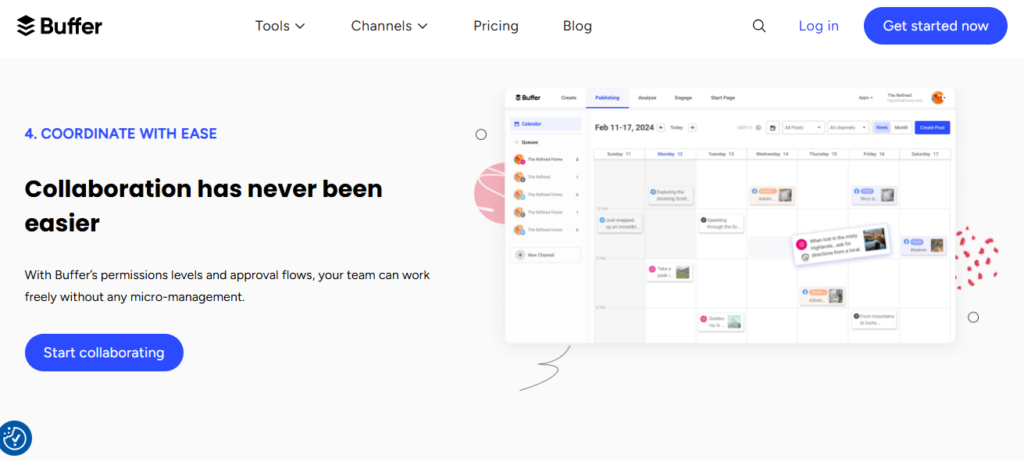
Task: Open the Apps dropdown in the preview
Action: point(865,97)
